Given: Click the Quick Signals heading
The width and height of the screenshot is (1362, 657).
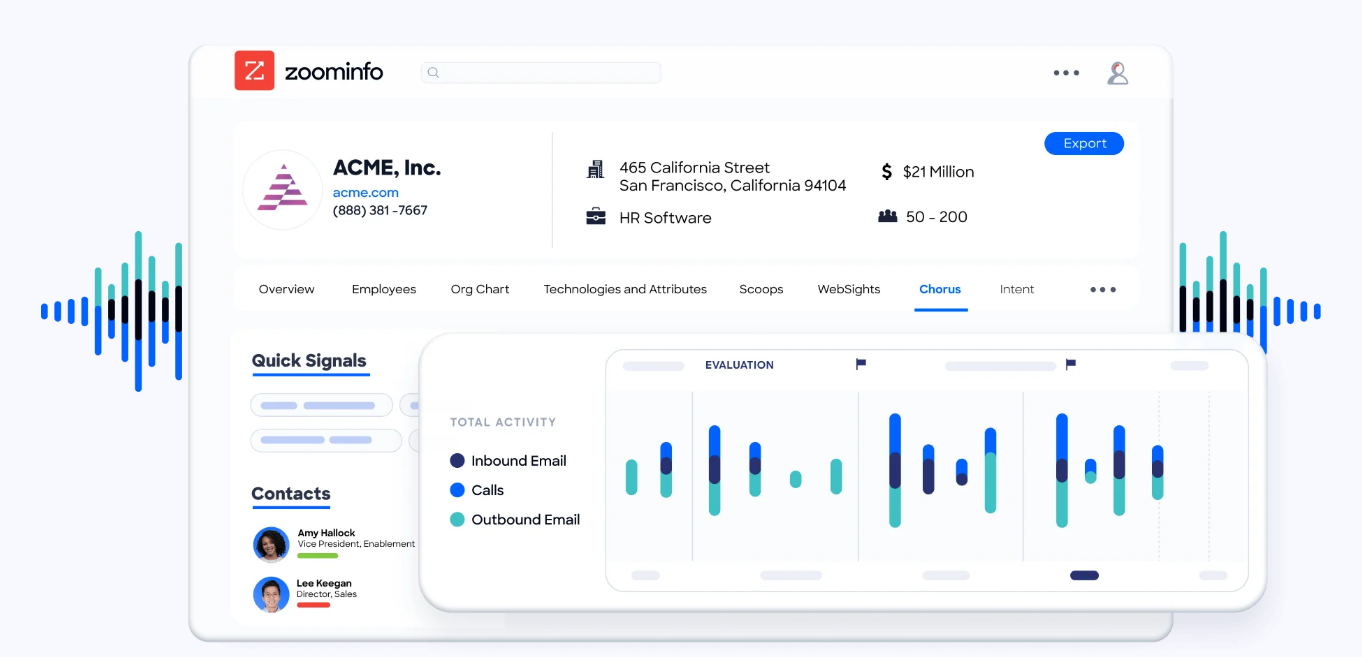Looking at the screenshot, I should [x=309, y=361].
